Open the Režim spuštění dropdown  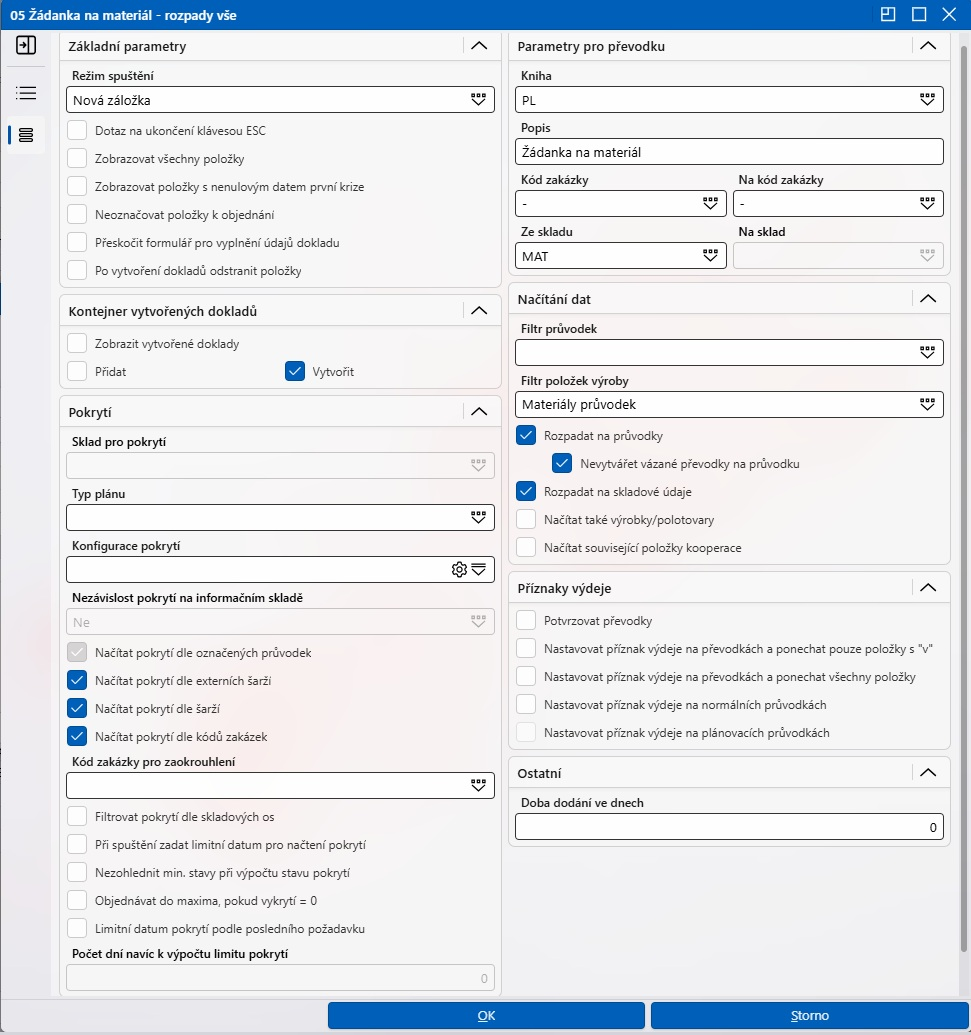click(x=479, y=100)
